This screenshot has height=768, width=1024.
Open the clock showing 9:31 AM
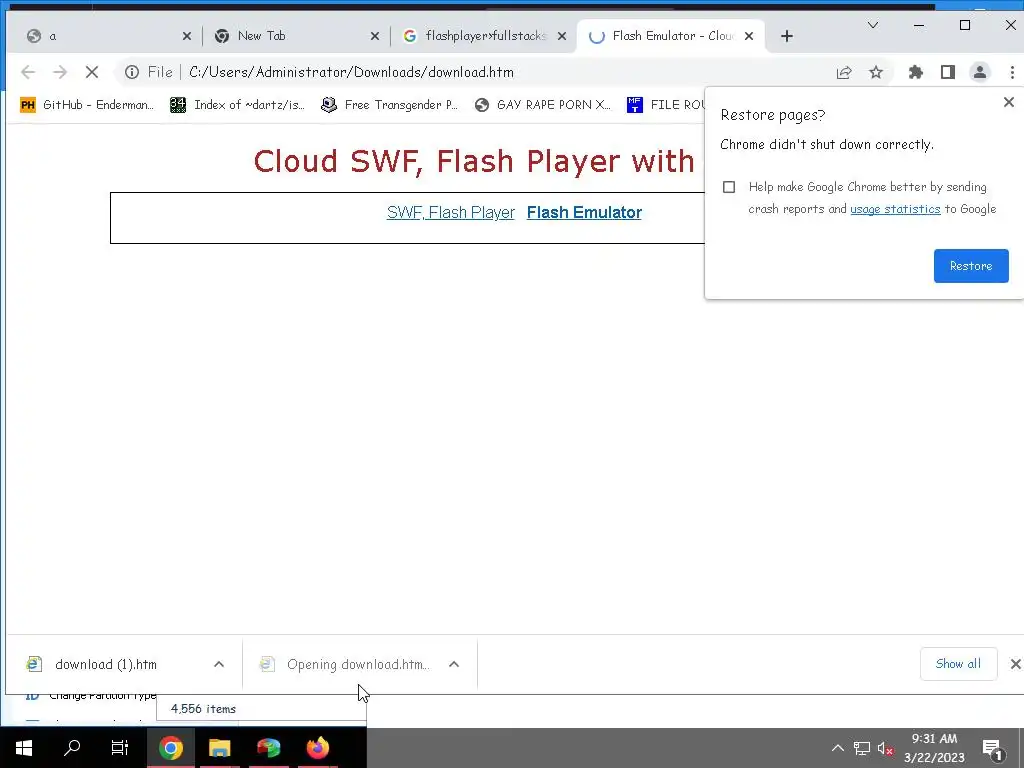(x=935, y=748)
